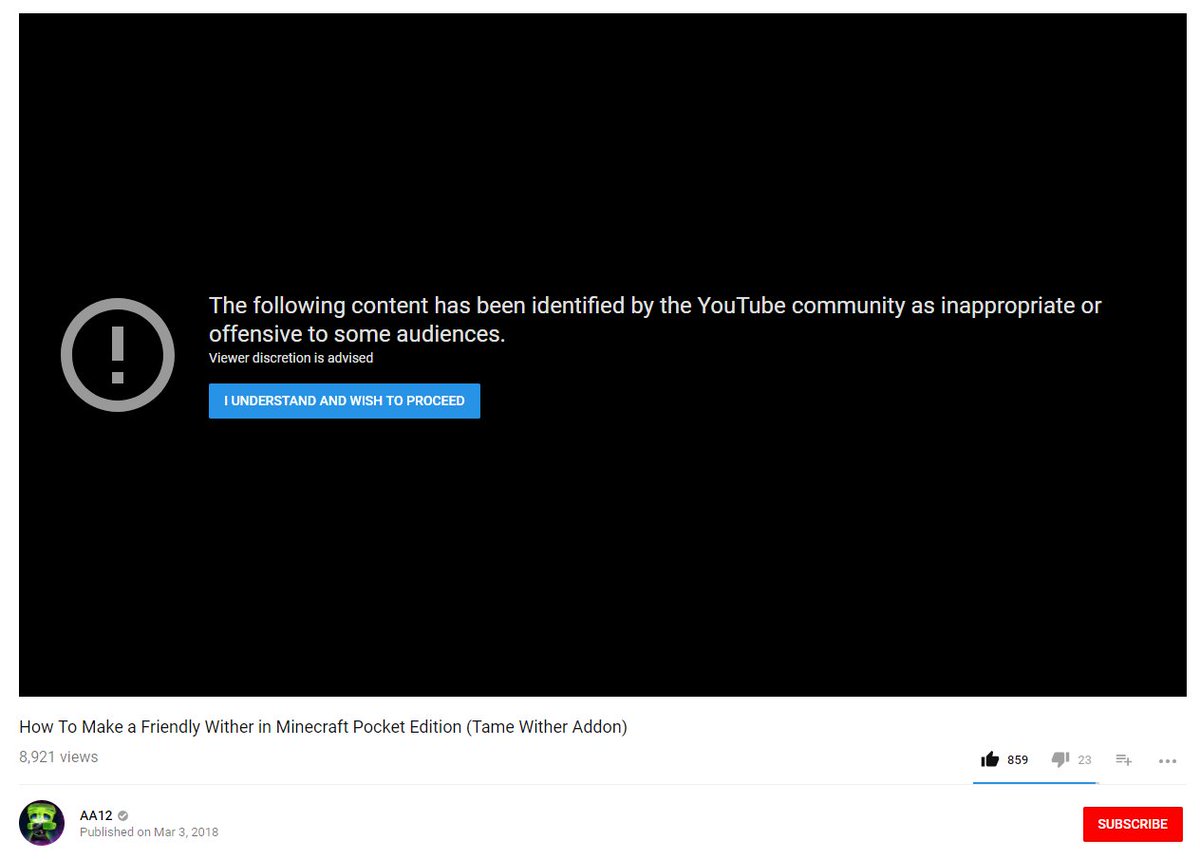Viewport: 1200px width, 859px height.
Task: Click the verified badge next to AA12
Action: click(x=123, y=816)
